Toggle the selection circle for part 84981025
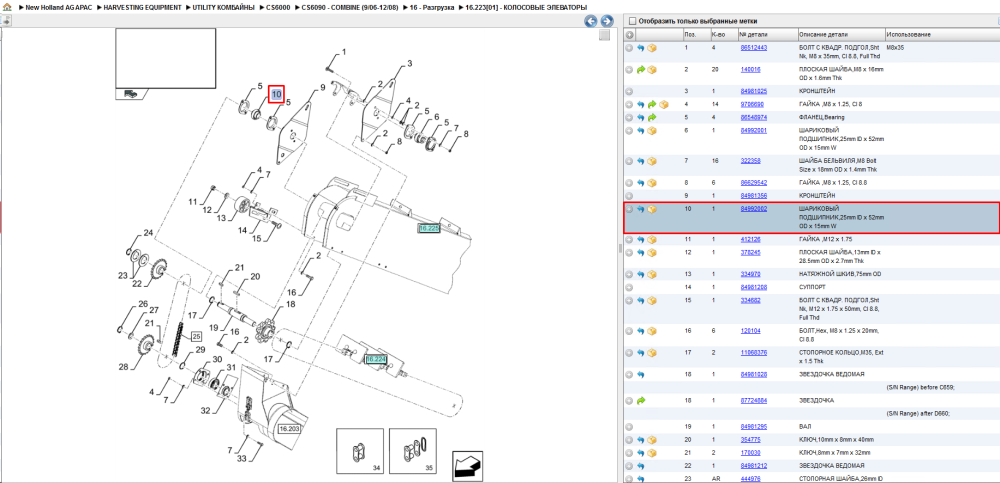The height and width of the screenshot is (483, 1000). 629,91
